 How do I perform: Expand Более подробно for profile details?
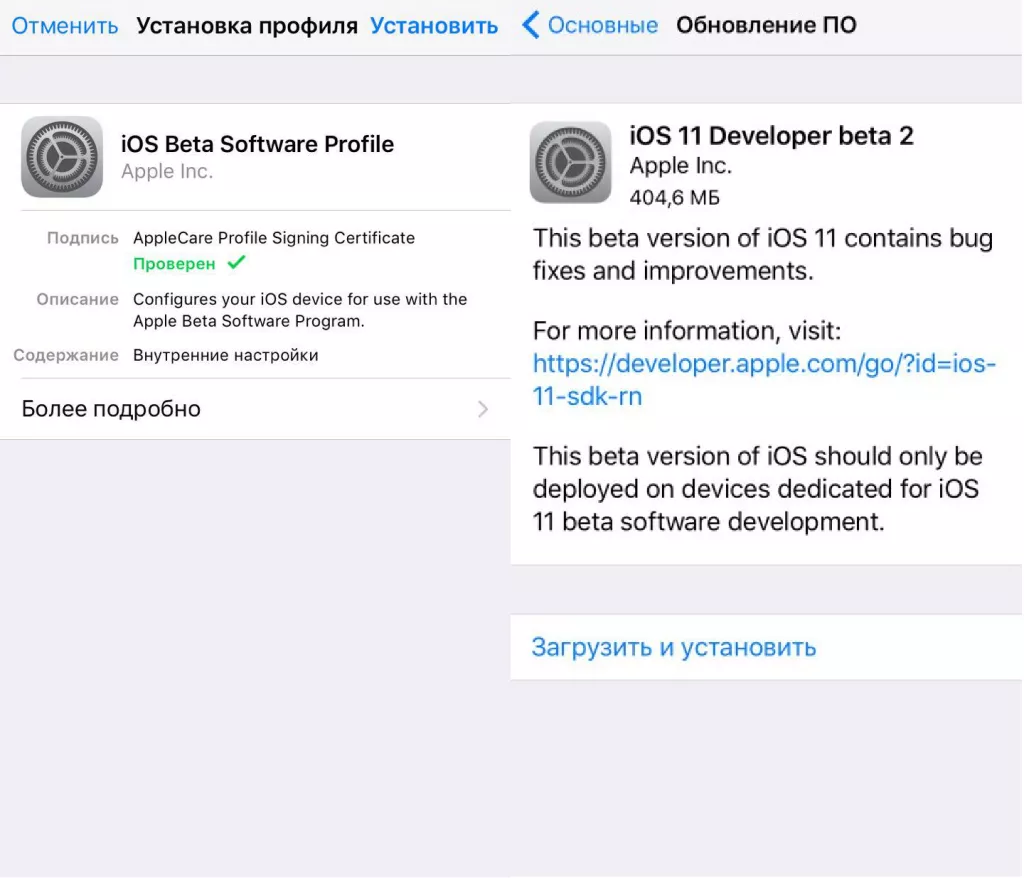click(110, 408)
